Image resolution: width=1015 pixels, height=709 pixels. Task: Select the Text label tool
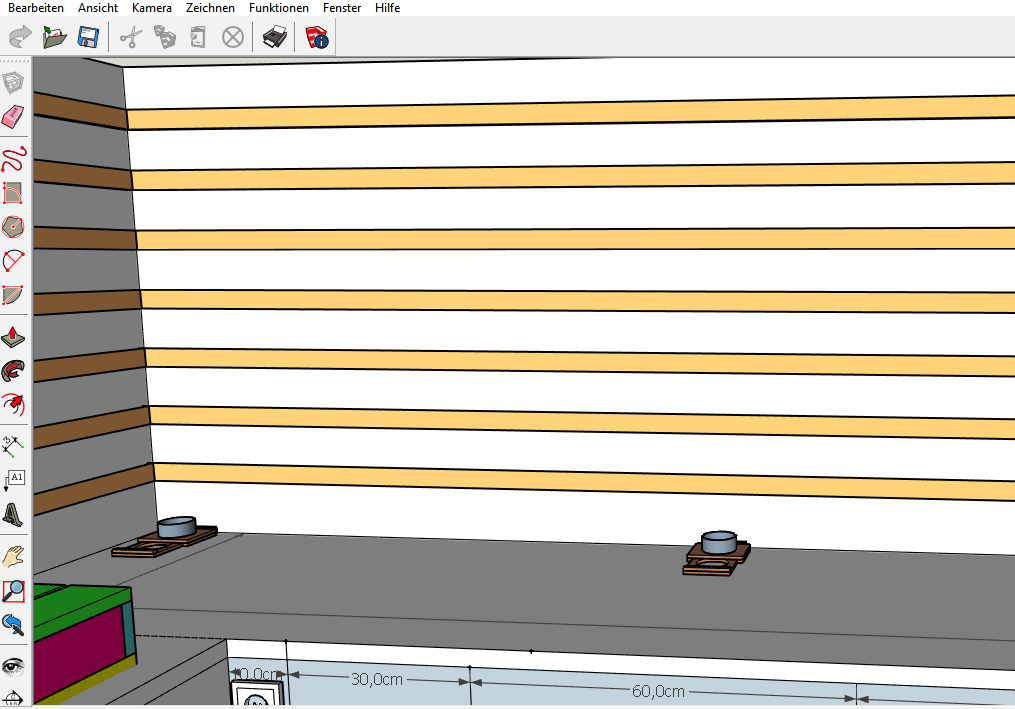coord(14,478)
